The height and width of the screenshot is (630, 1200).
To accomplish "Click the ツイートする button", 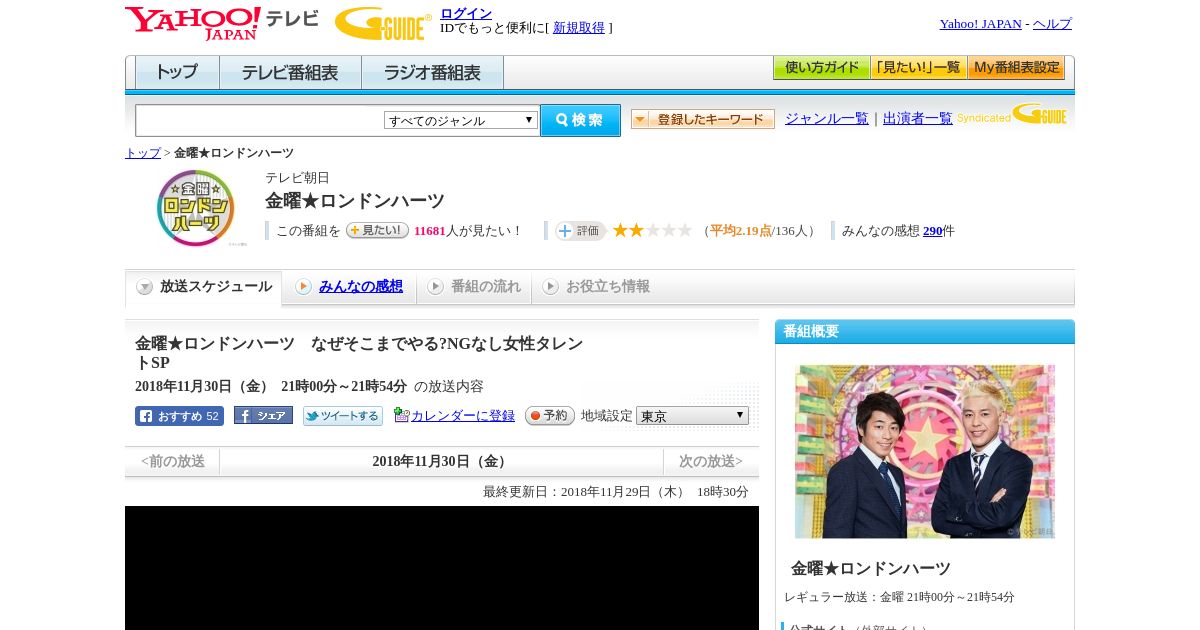I will [x=343, y=416].
